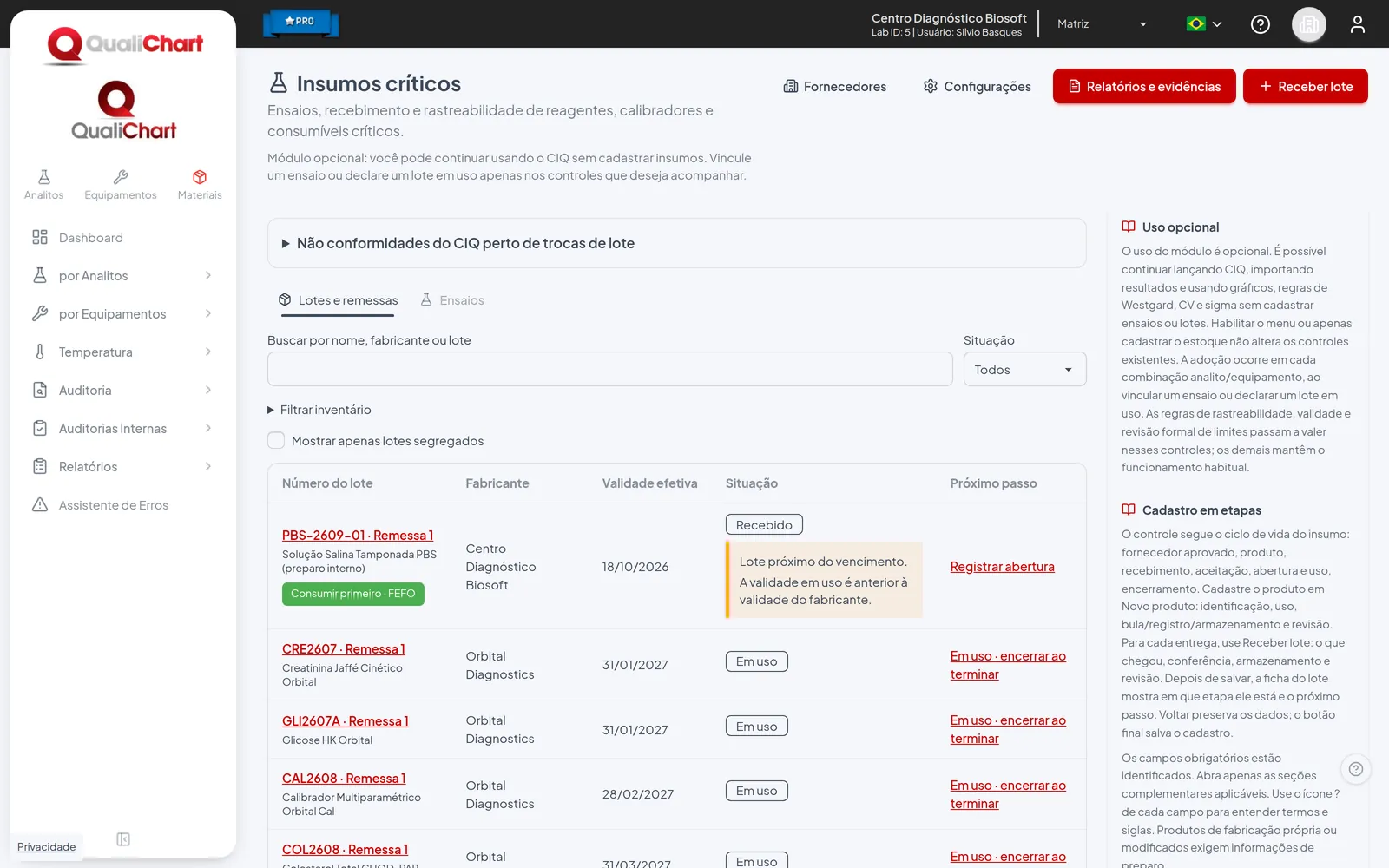
Task: Open lot CRE2607 · Remessa 1
Action: [344, 649]
